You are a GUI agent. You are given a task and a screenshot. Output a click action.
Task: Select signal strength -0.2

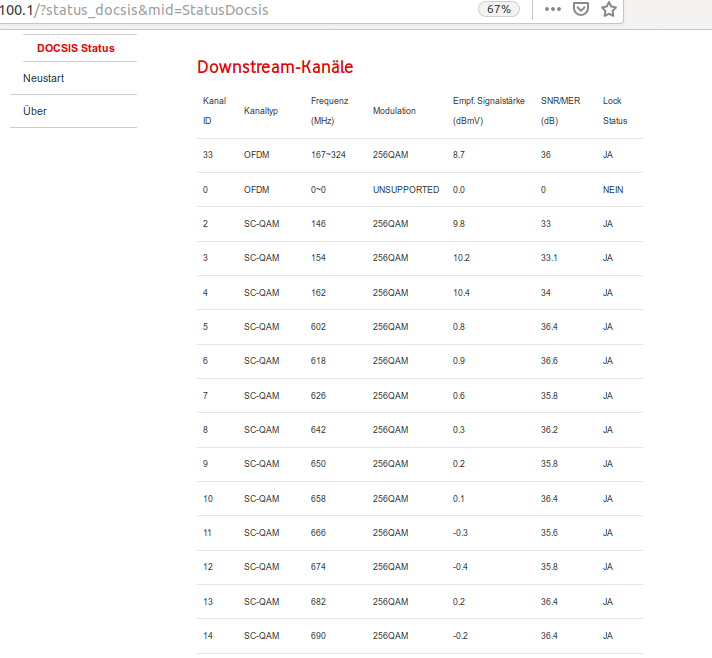[x=460, y=636]
